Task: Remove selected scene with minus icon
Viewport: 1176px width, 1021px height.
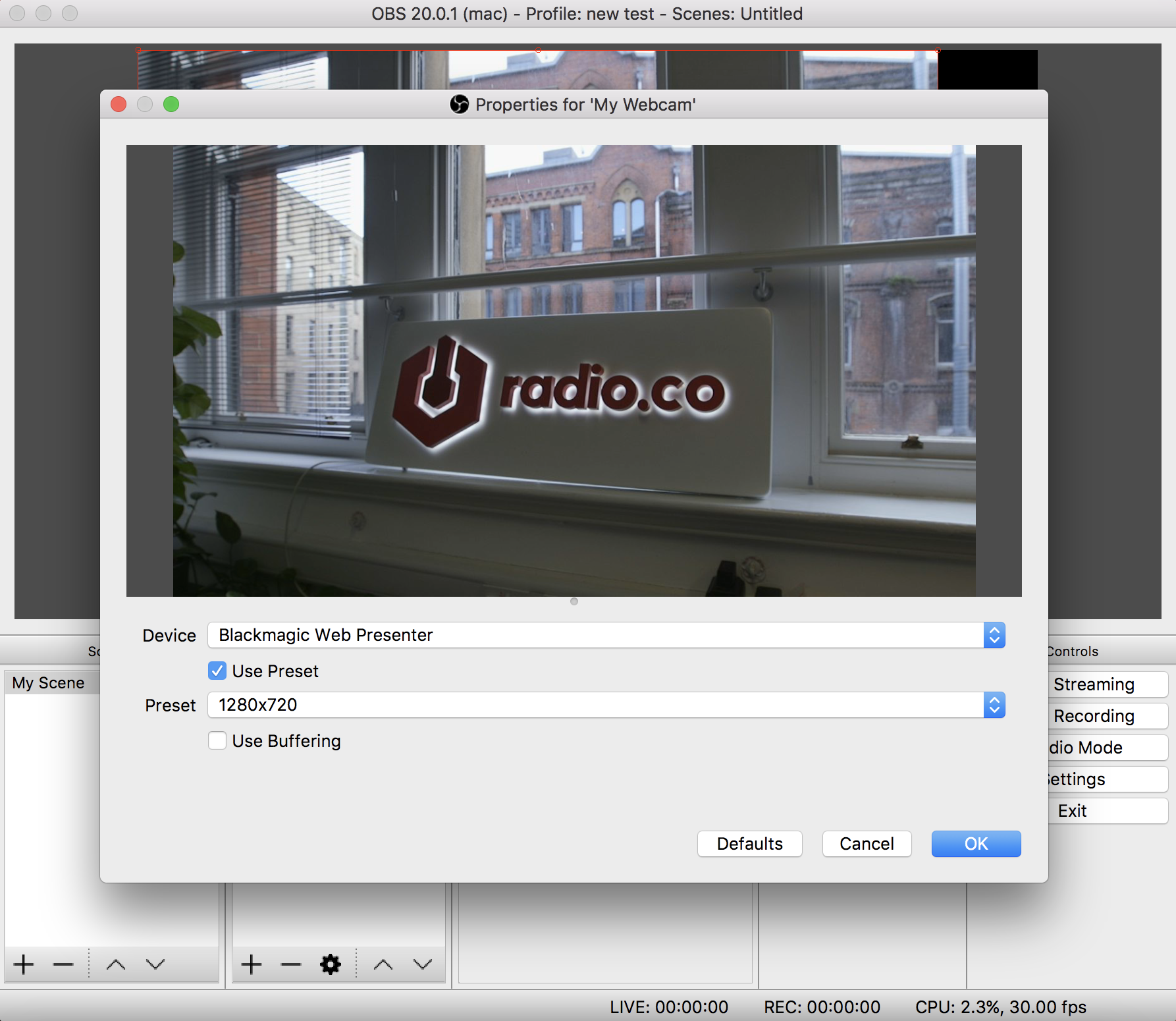Action: [x=63, y=964]
